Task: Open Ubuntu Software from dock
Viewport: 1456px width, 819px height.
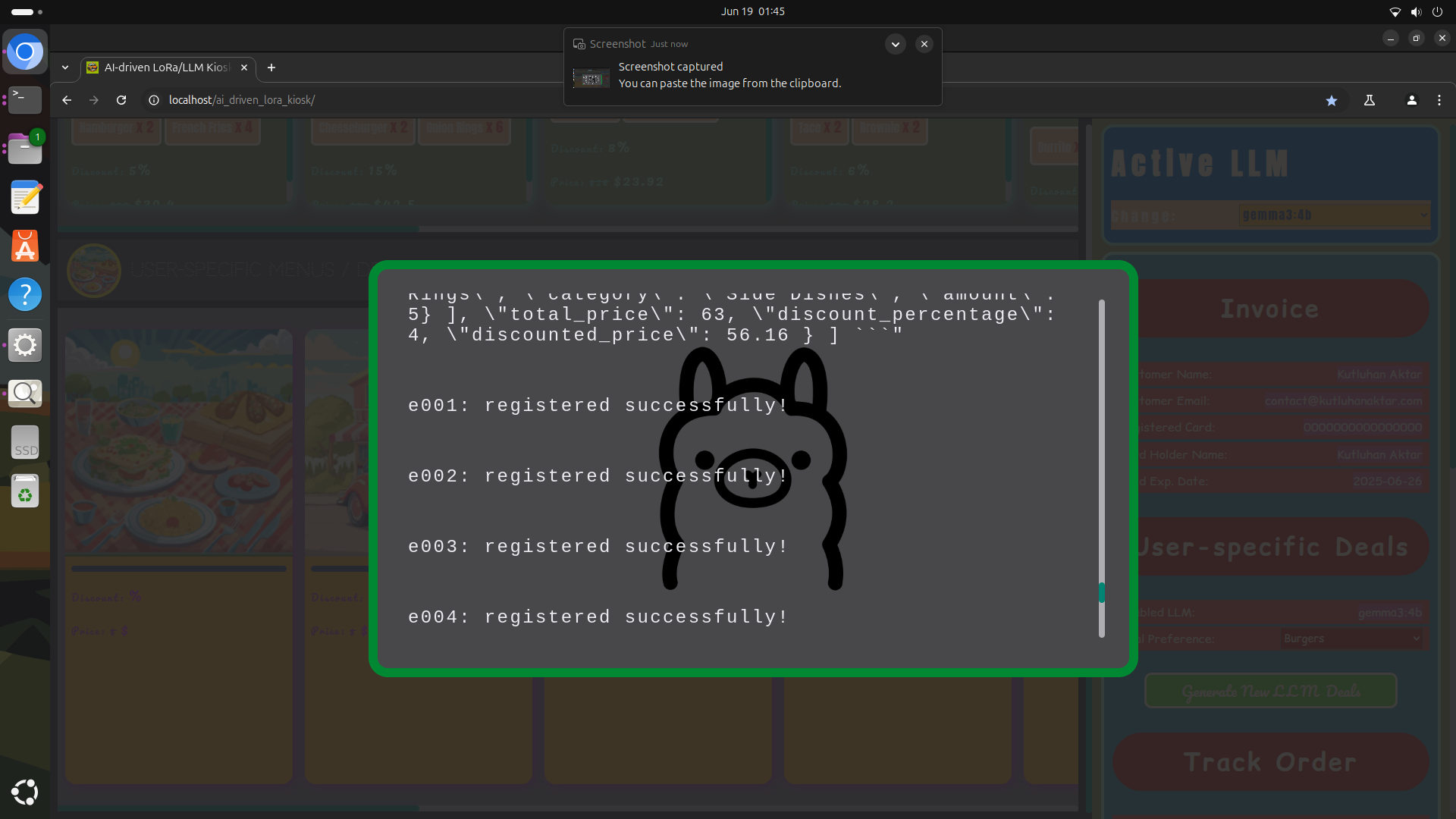Action: [x=25, y=246]
